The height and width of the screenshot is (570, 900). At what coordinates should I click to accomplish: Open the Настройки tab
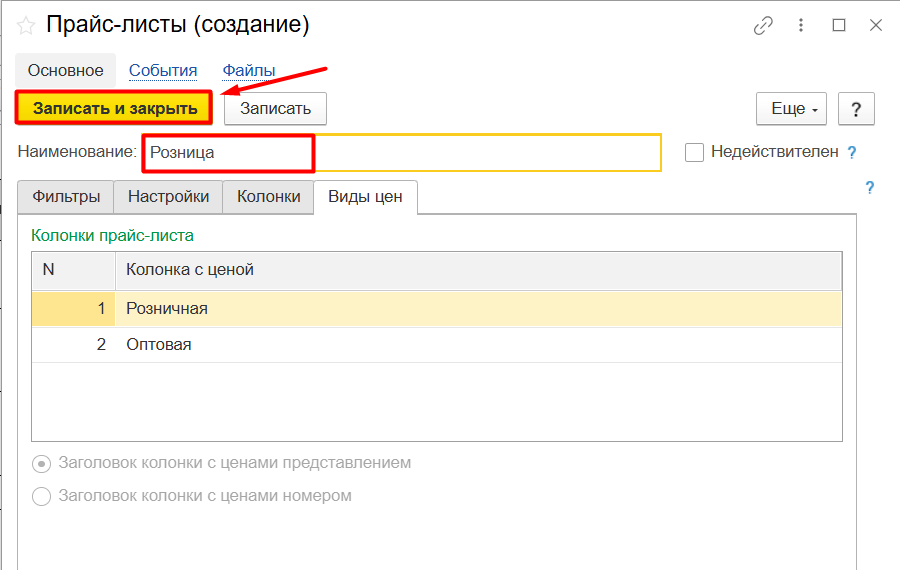point(168,197)
